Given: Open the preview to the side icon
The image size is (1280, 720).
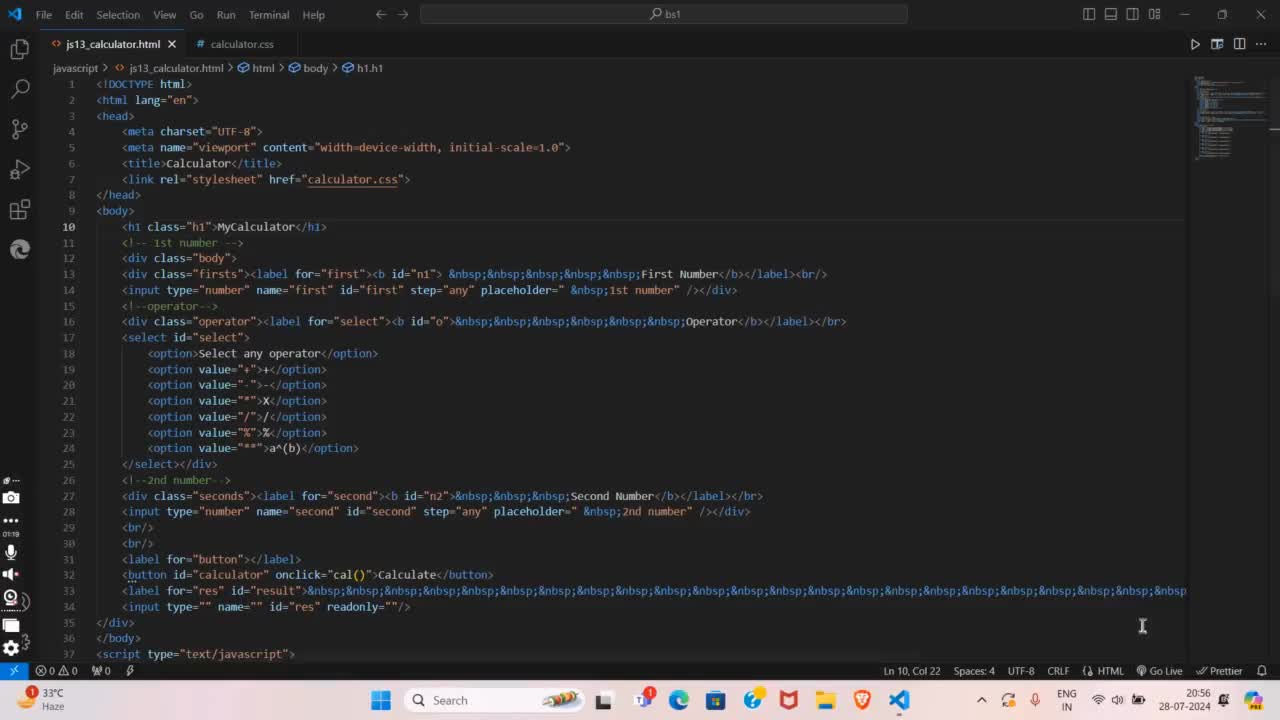Looking at the screenshot, I should pos(1217,44).
